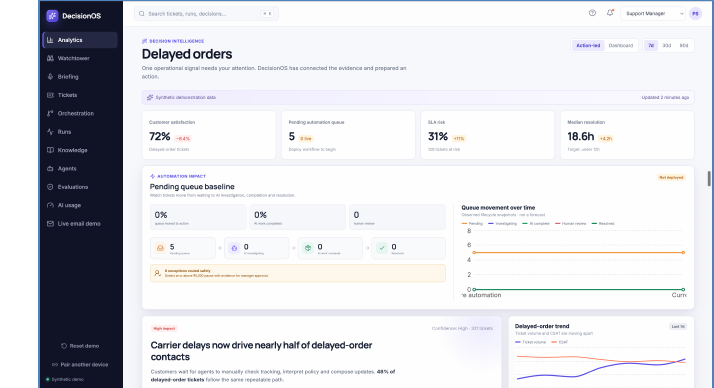Open the Pending automation queue card
714x388 pixels.
point(348,135)
